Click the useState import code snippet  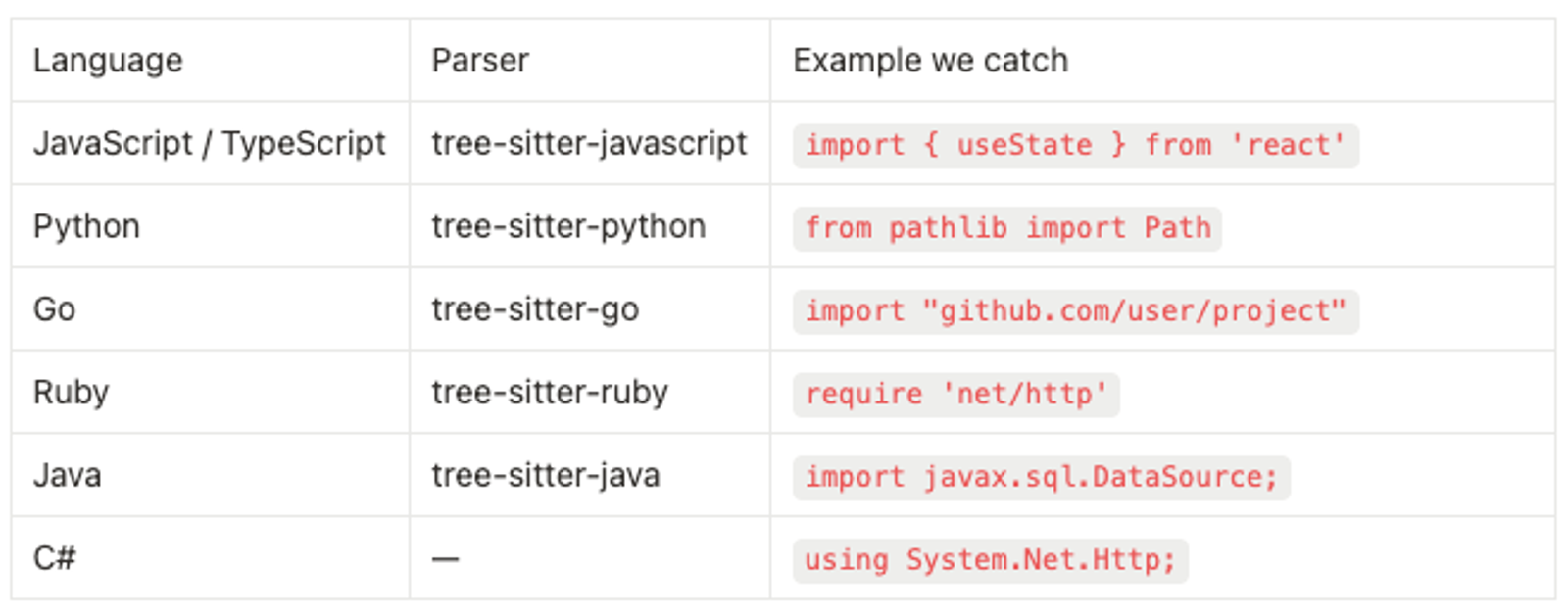tap(1075, 146)
